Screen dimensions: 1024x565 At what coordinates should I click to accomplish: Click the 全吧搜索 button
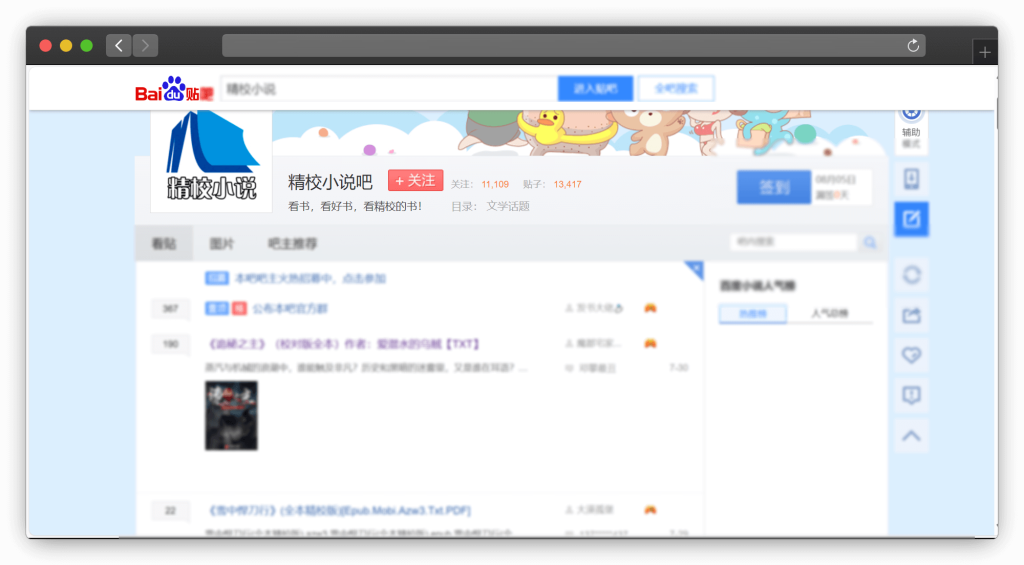click(676, 89)
